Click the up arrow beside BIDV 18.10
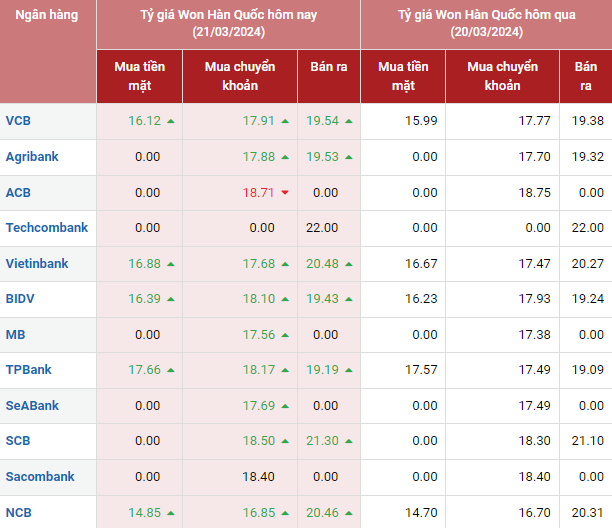This screenshot has height=528, width=612. tap(285, 299)
